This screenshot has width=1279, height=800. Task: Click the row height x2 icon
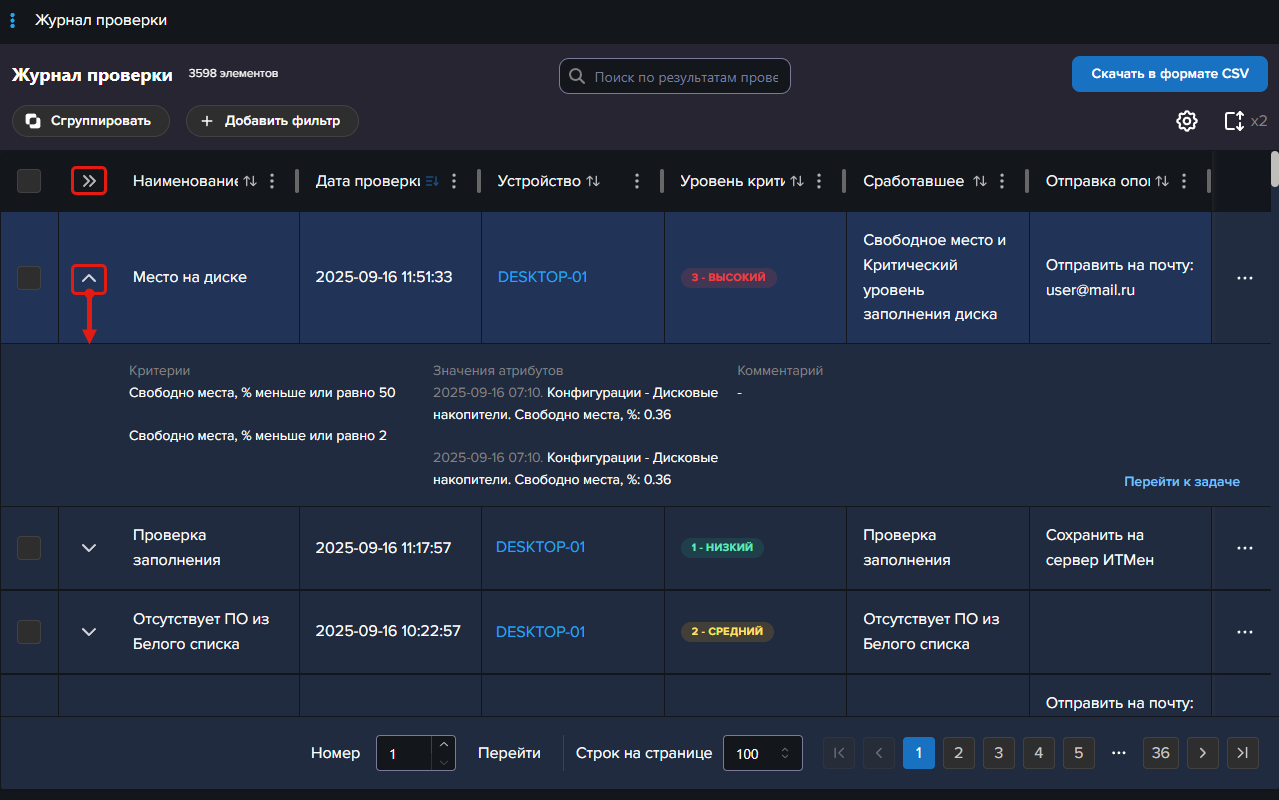click(x=1235, y=121)
